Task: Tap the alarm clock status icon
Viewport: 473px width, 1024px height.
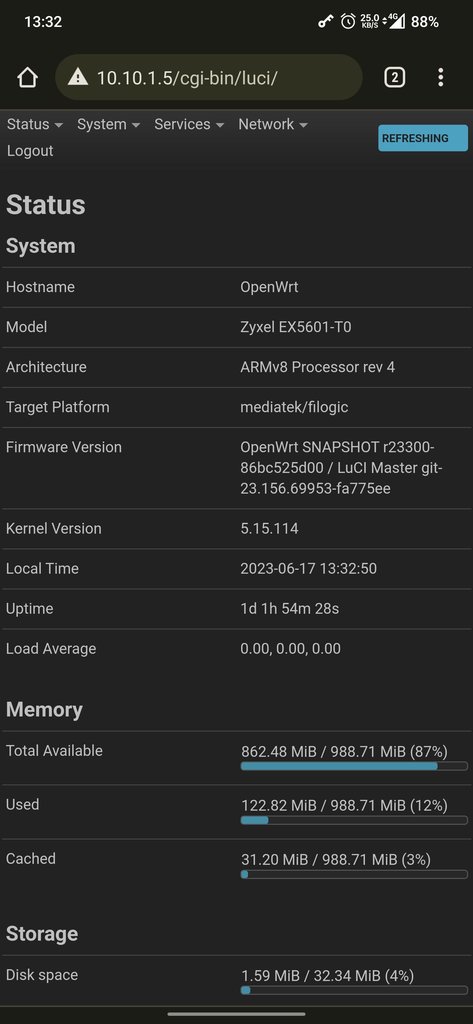Action: click(348, 22)
